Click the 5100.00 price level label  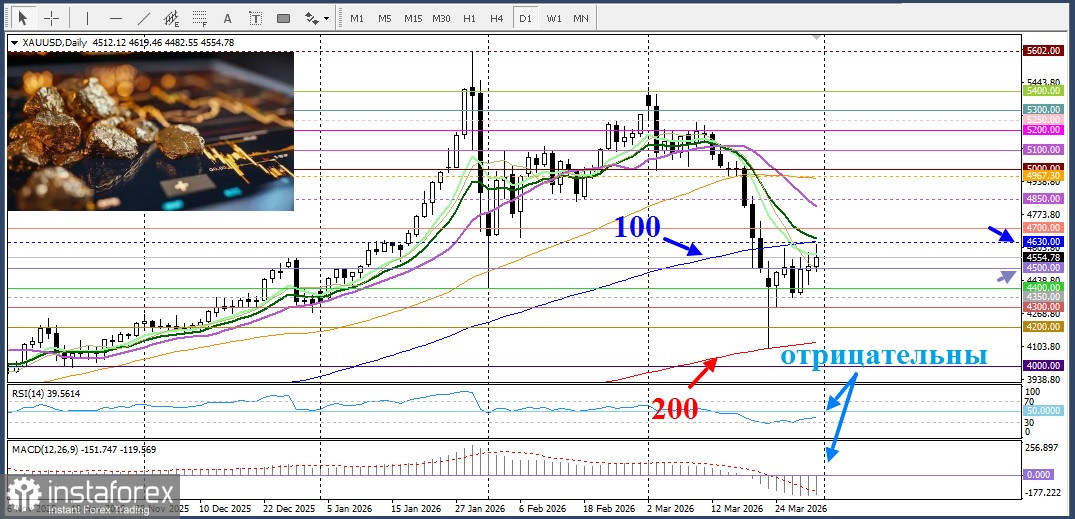coord(1043,149)
